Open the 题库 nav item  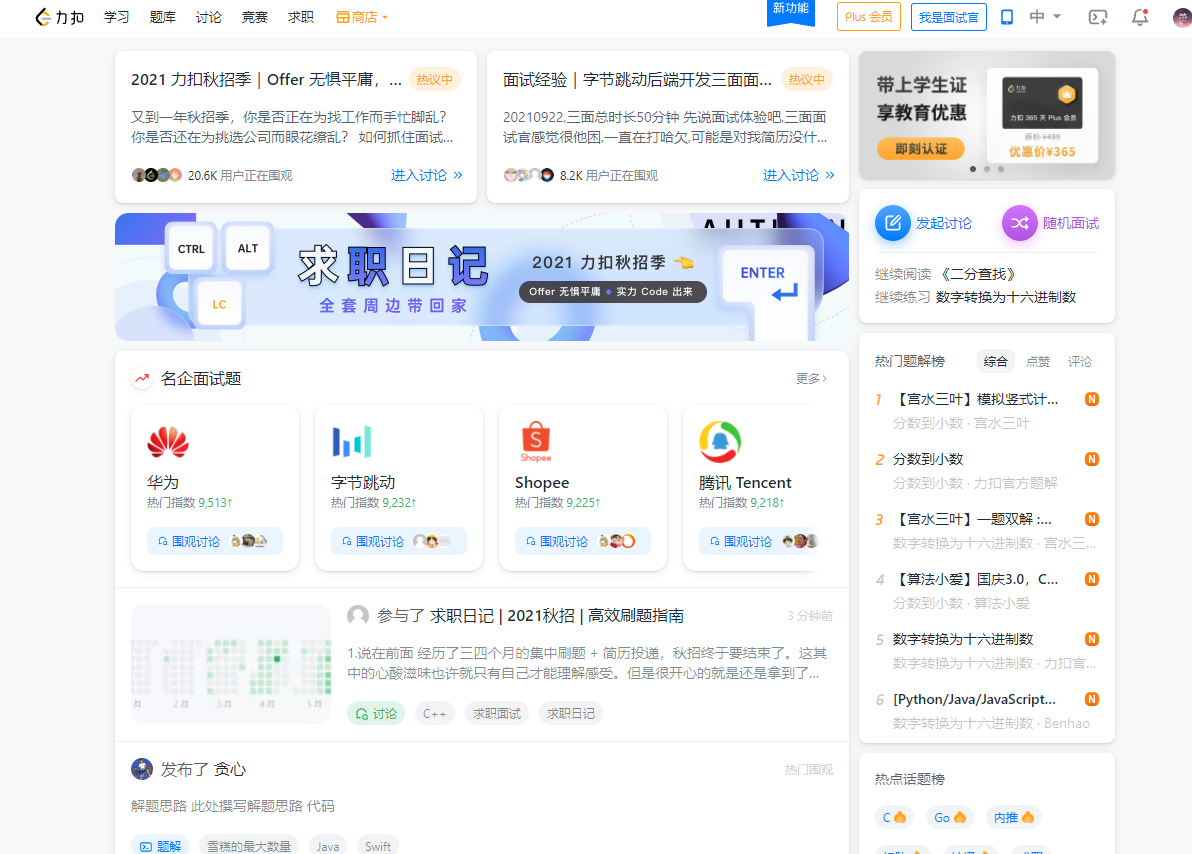[x=163, y=17]
